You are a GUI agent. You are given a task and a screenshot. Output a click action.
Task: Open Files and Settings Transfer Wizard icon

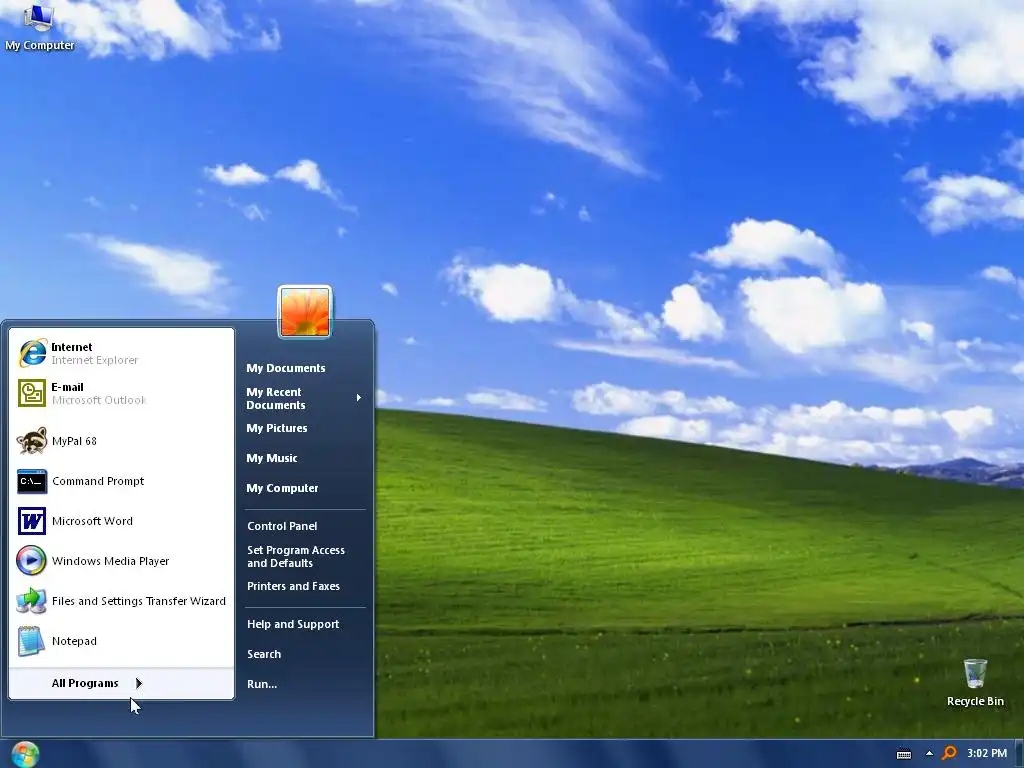[x=31, y=601]
